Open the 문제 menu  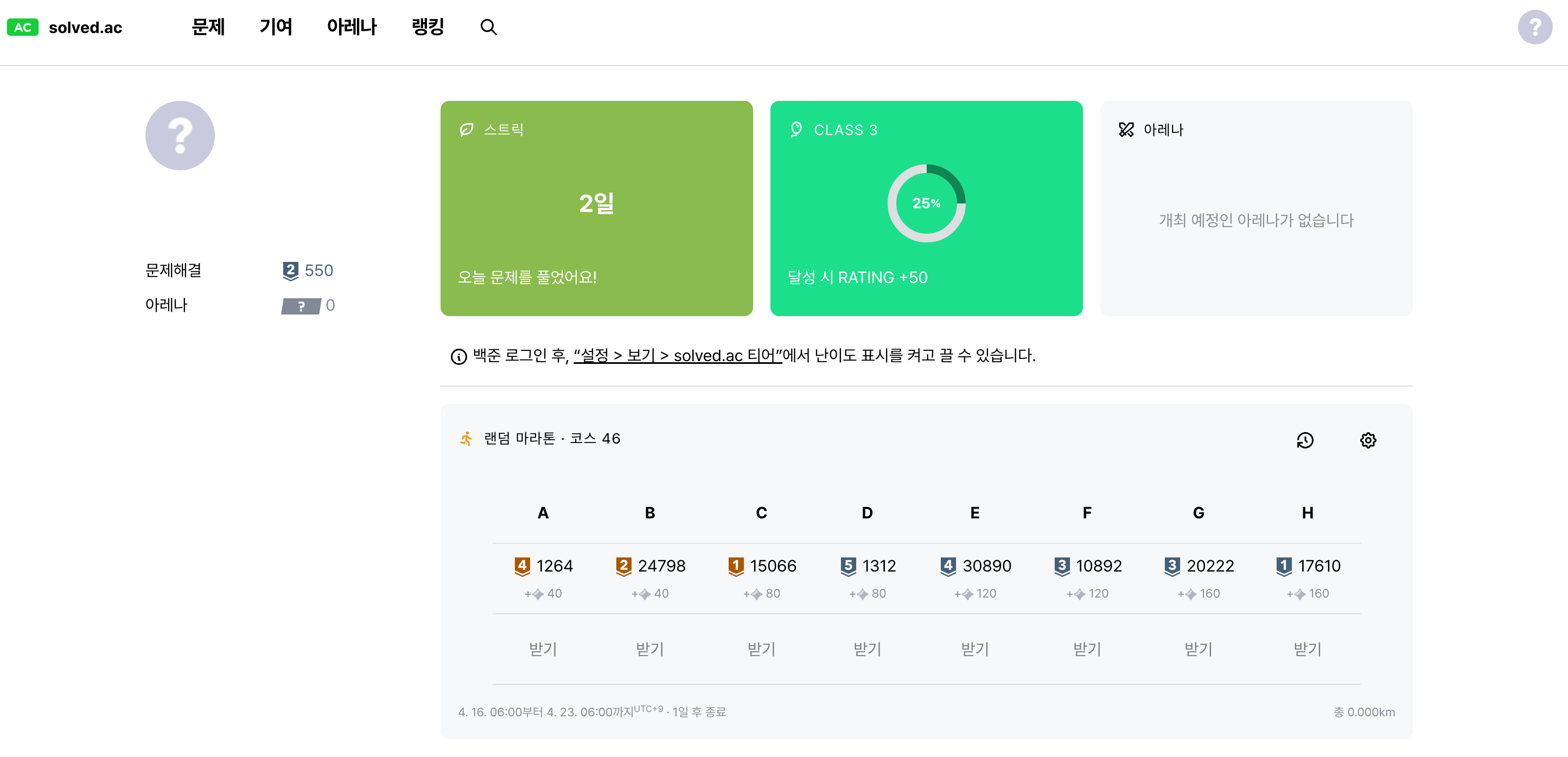tap(208, 27)
